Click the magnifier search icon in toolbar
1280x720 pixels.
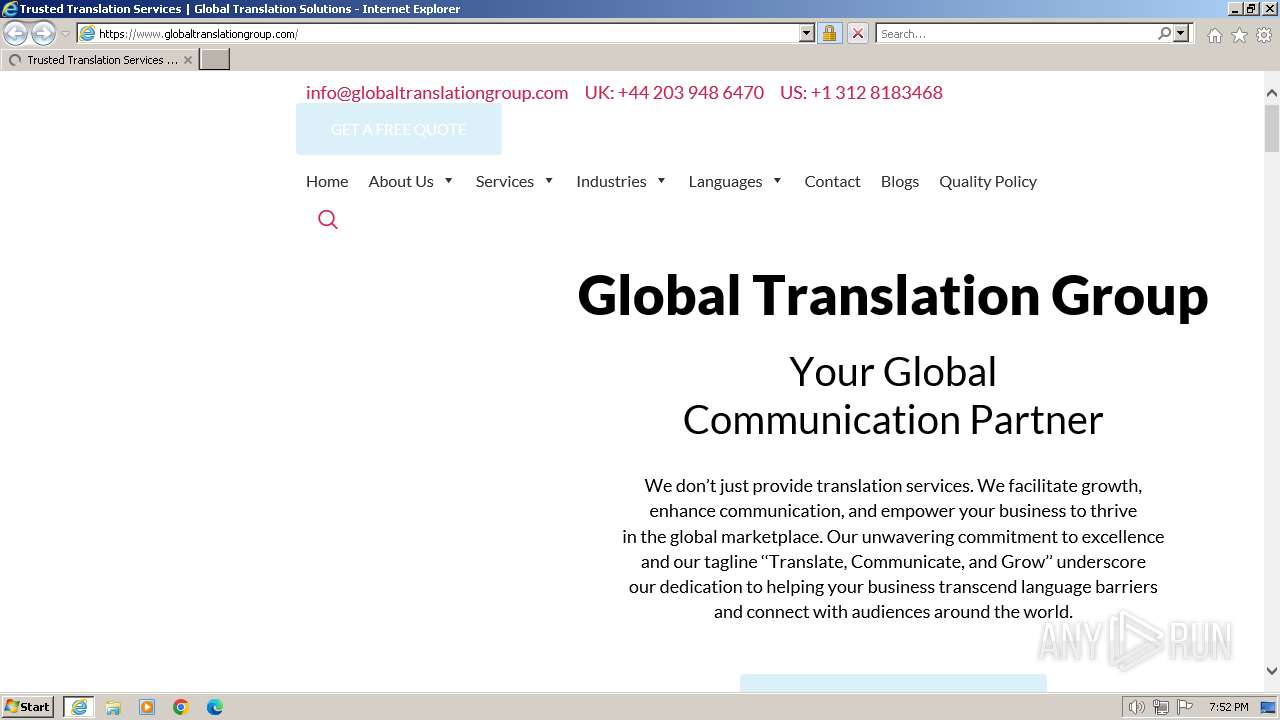click(1164, 33)
